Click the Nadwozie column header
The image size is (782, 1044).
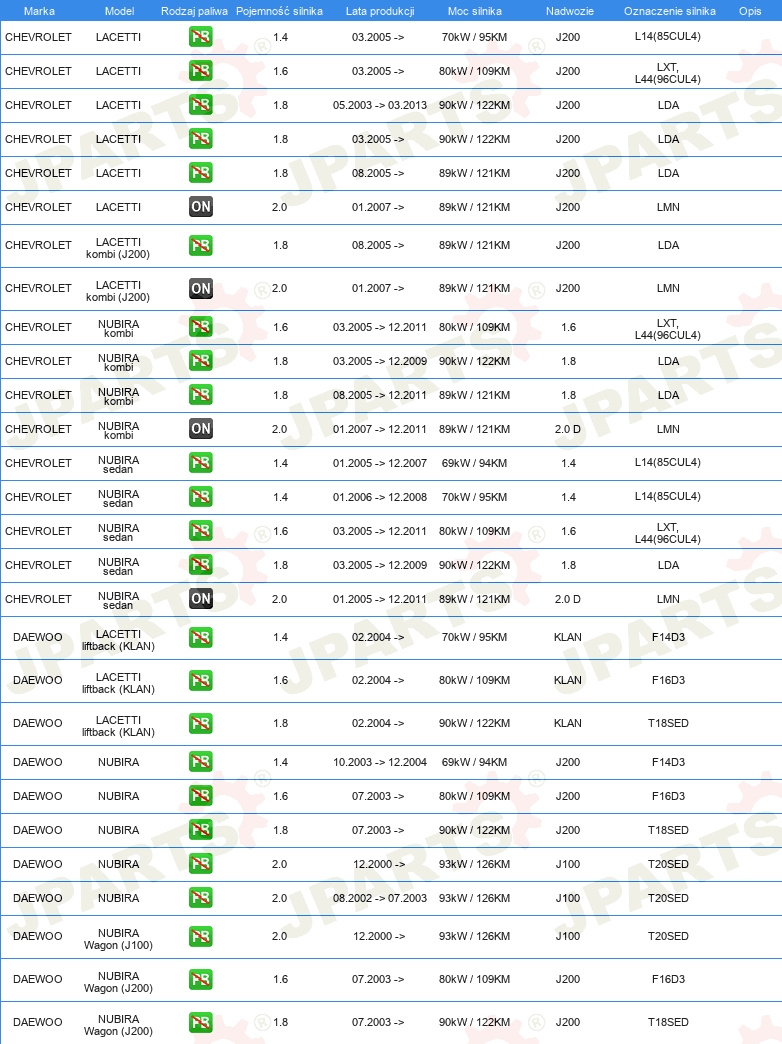pyautogui.click(x=570, y=11)
